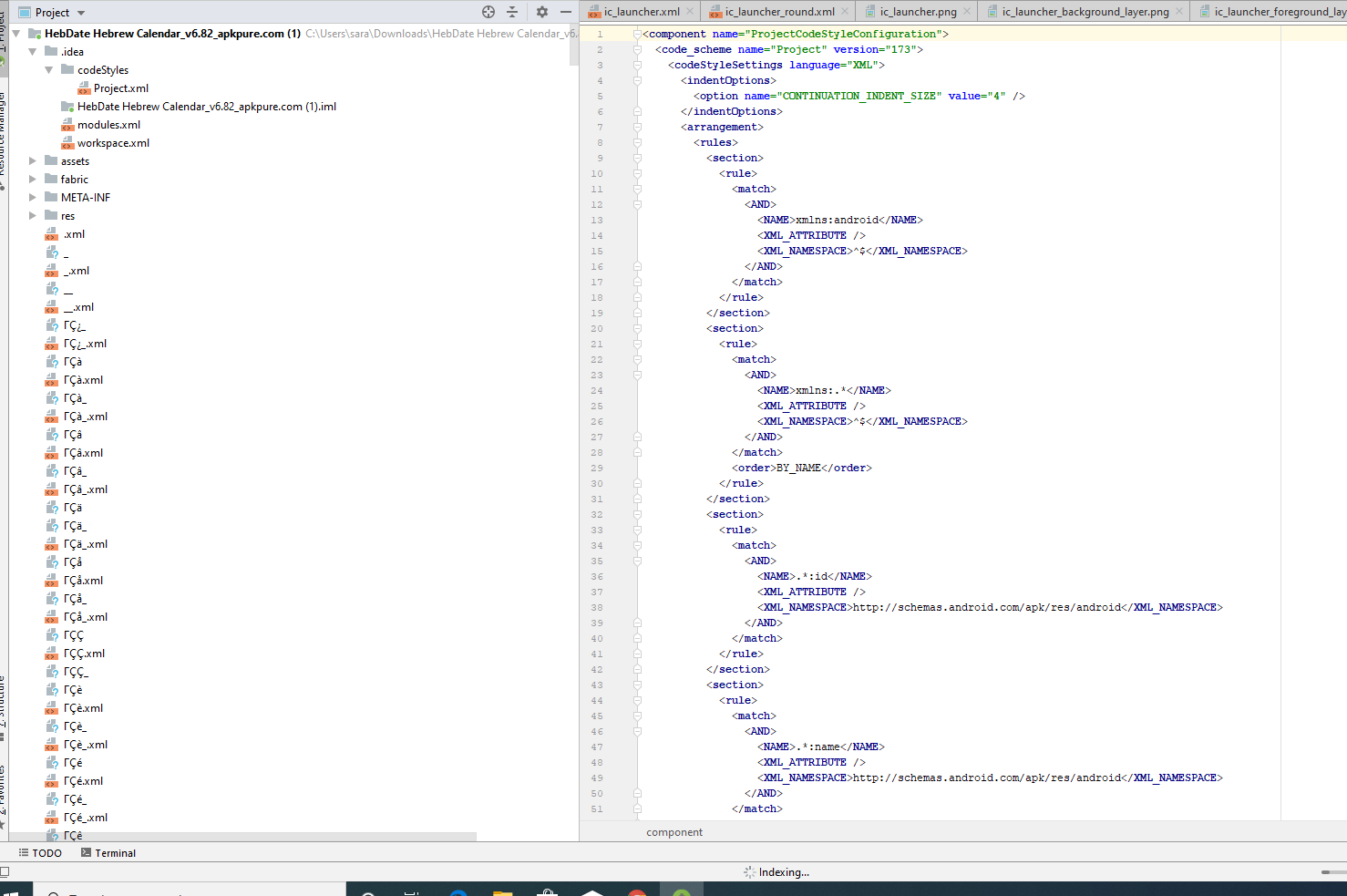Expand the META-INF folder arrow

pyautogui.click(x=33, y=198)
